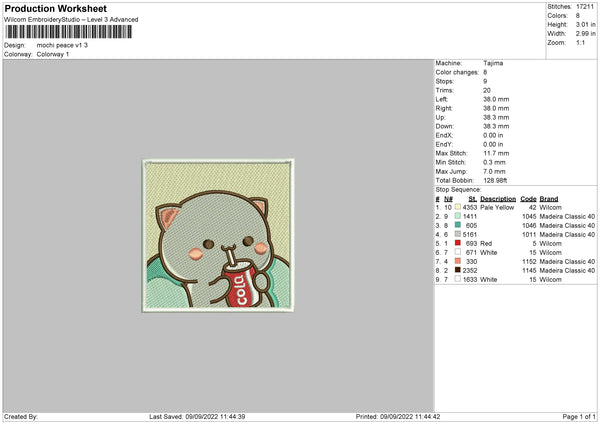
Task: Select the light mint swatch beside stitch count 1411
Action: coord(458,216)
